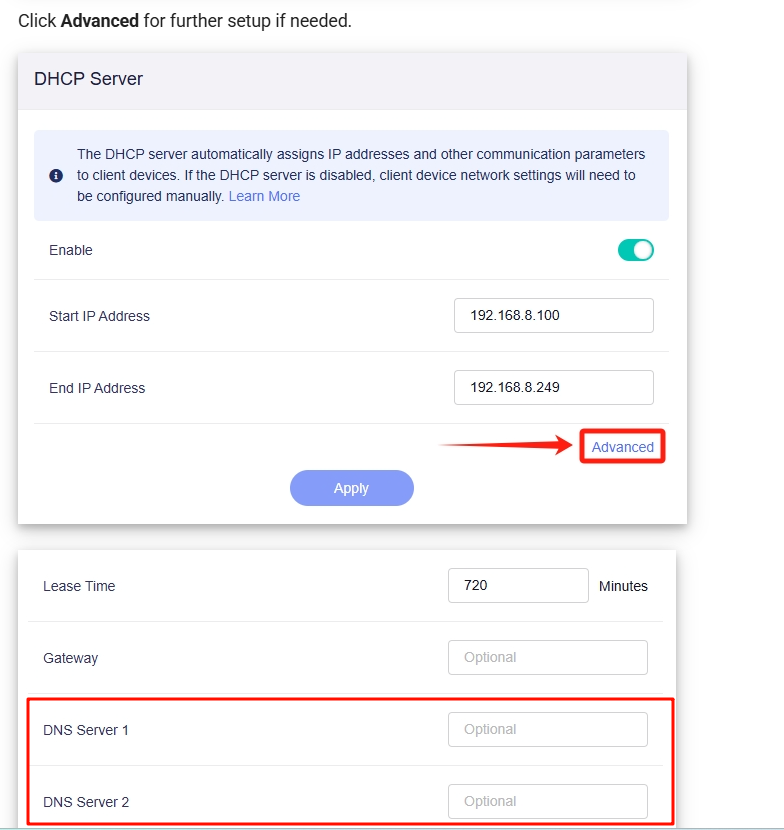Select the DNS Server 2 input box
This screenshot has height=830, width=784.
[547, 802]
